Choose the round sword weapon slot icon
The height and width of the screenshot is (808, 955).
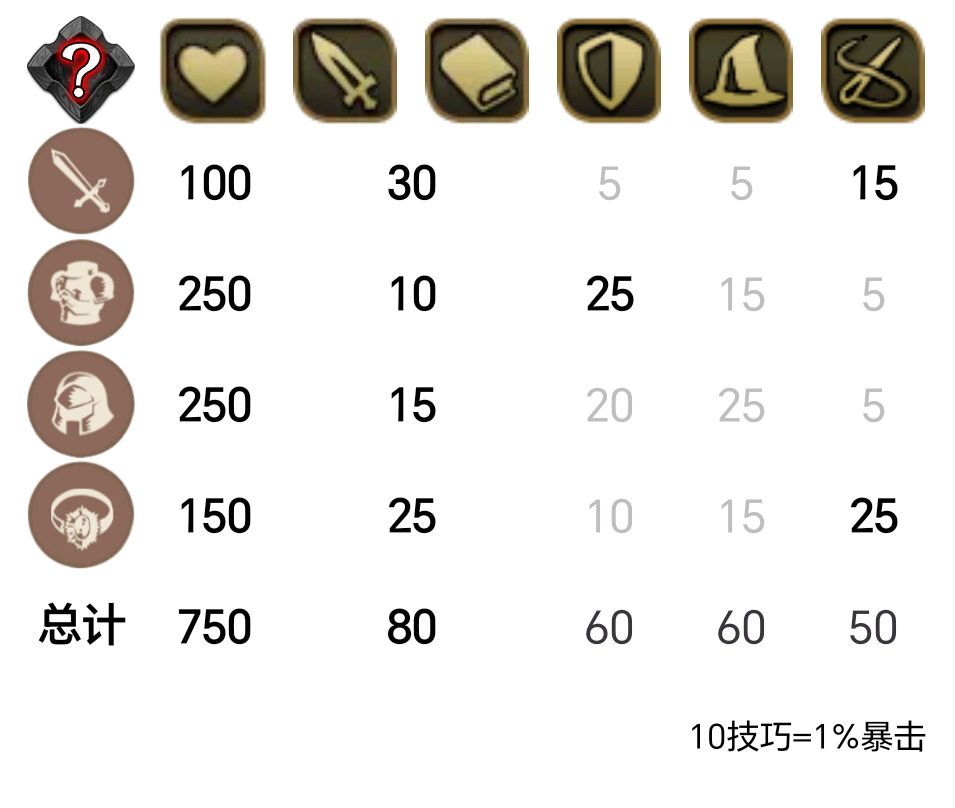81,182
